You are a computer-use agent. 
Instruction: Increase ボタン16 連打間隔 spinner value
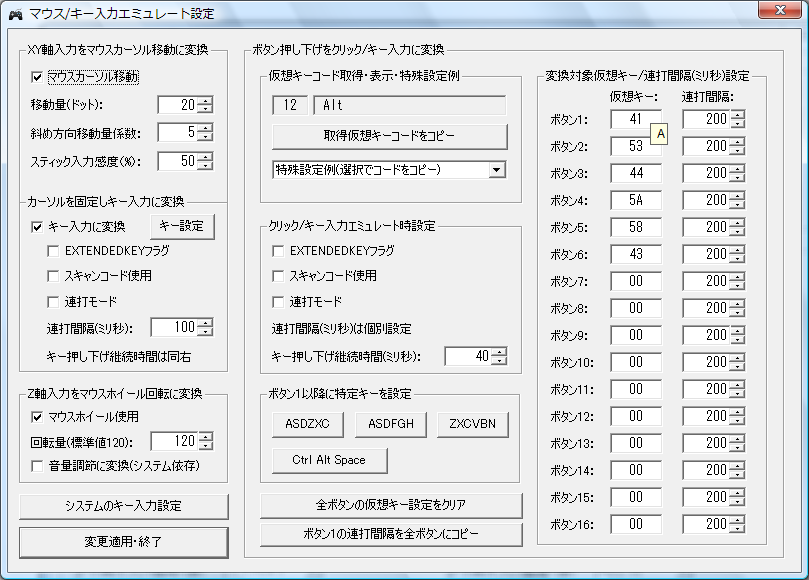pyautogui.click(x=738, y=518)
